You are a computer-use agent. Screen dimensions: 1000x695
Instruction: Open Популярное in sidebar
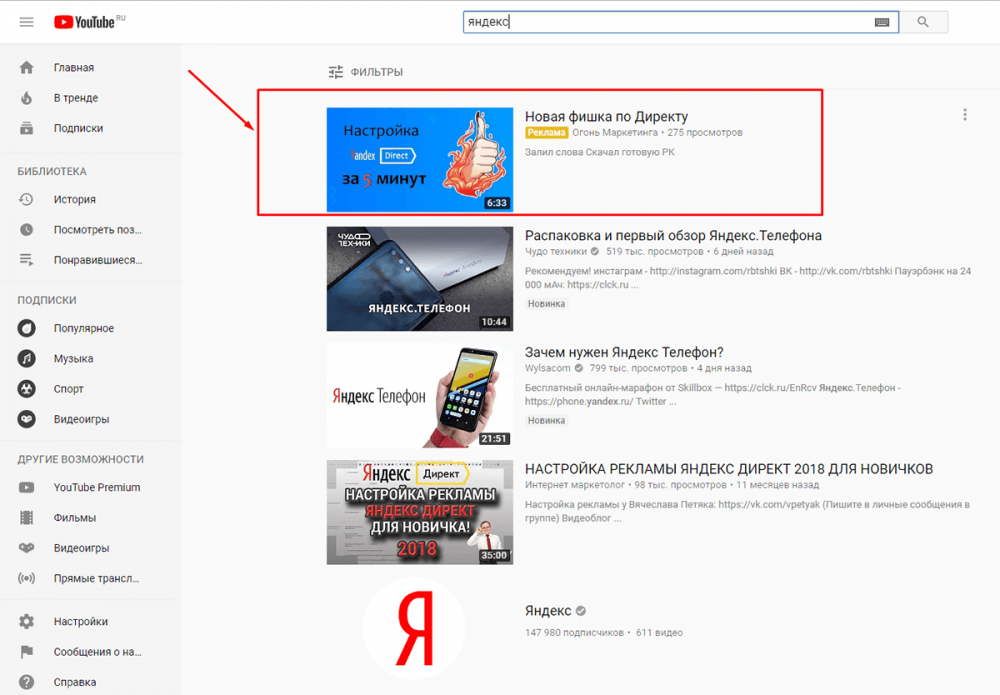[84, 328]
